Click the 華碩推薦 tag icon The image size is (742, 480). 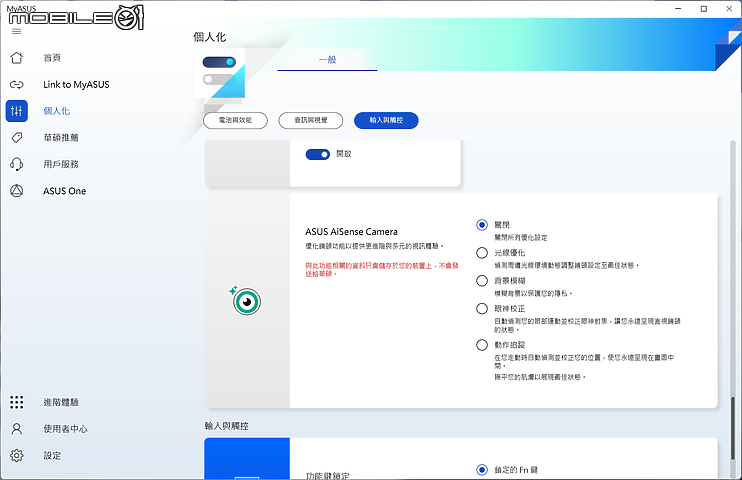(x=17, y=138)
